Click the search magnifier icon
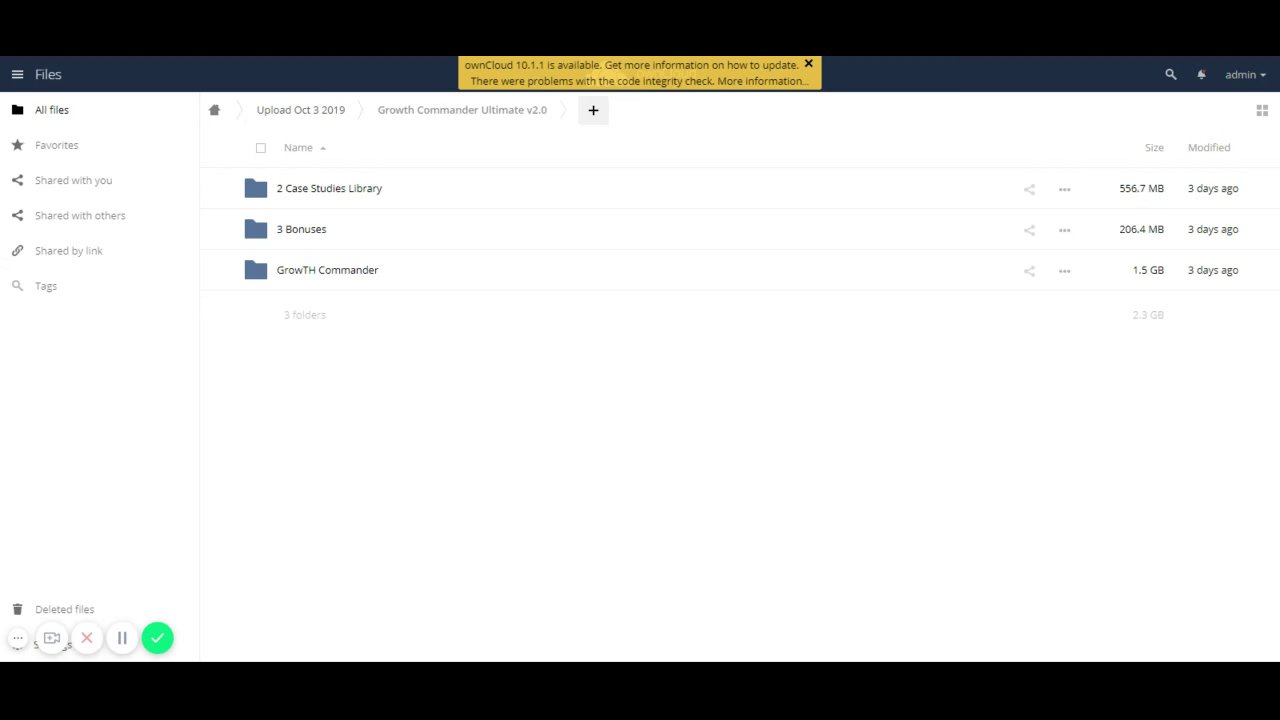 click(x=1171, y=75)
